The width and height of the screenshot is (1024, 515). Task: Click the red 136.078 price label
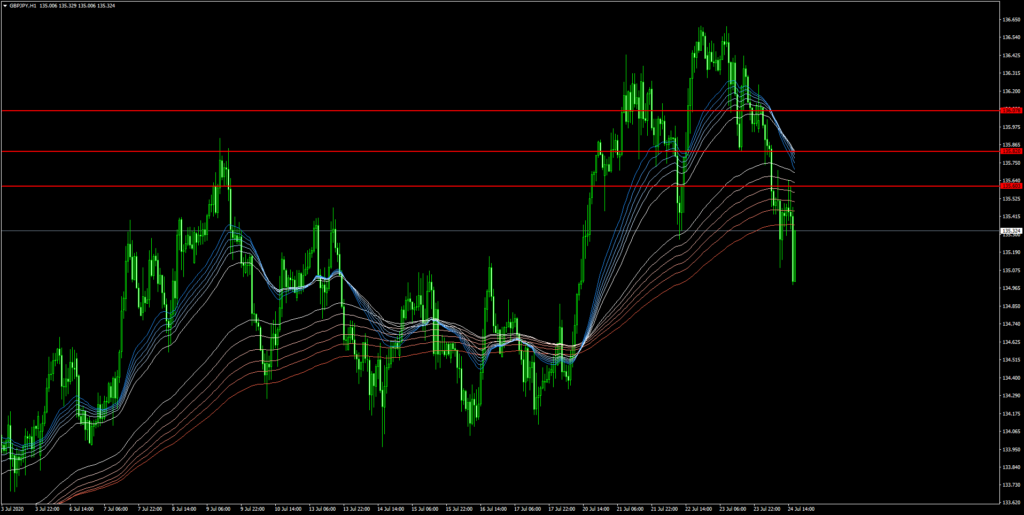[1010, 110]
